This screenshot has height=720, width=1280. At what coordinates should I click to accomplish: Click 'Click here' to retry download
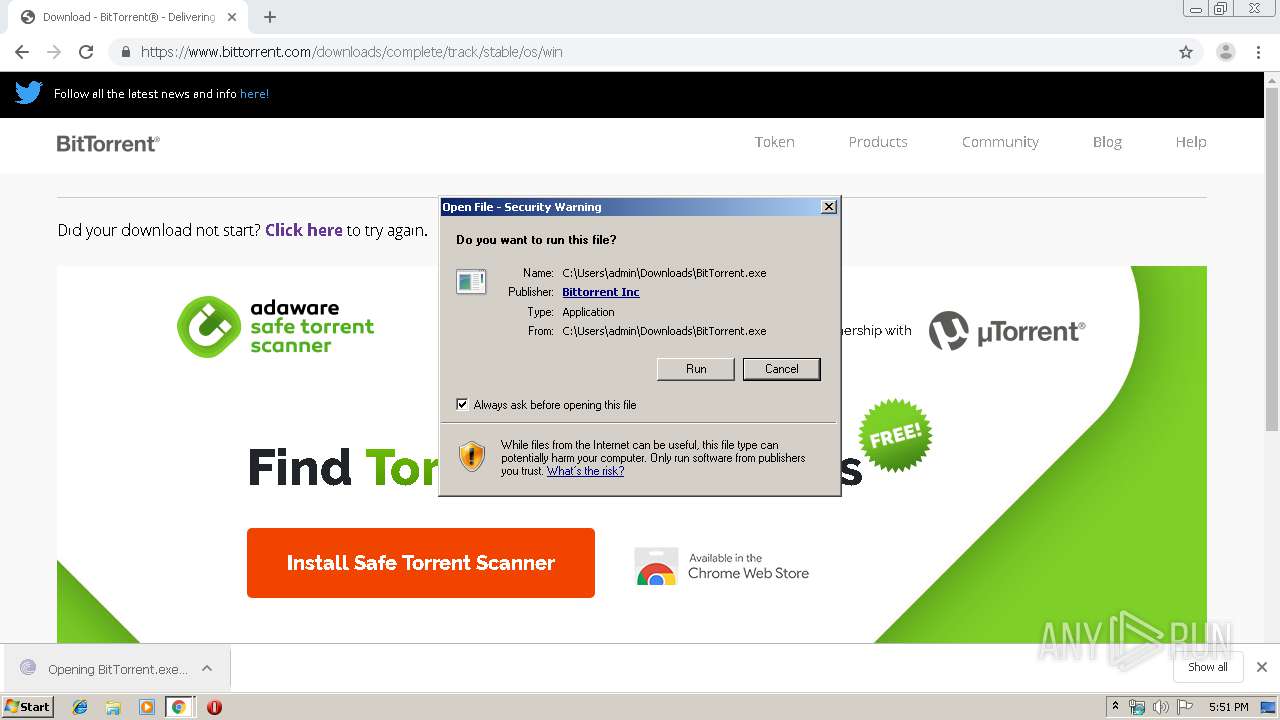304,230
